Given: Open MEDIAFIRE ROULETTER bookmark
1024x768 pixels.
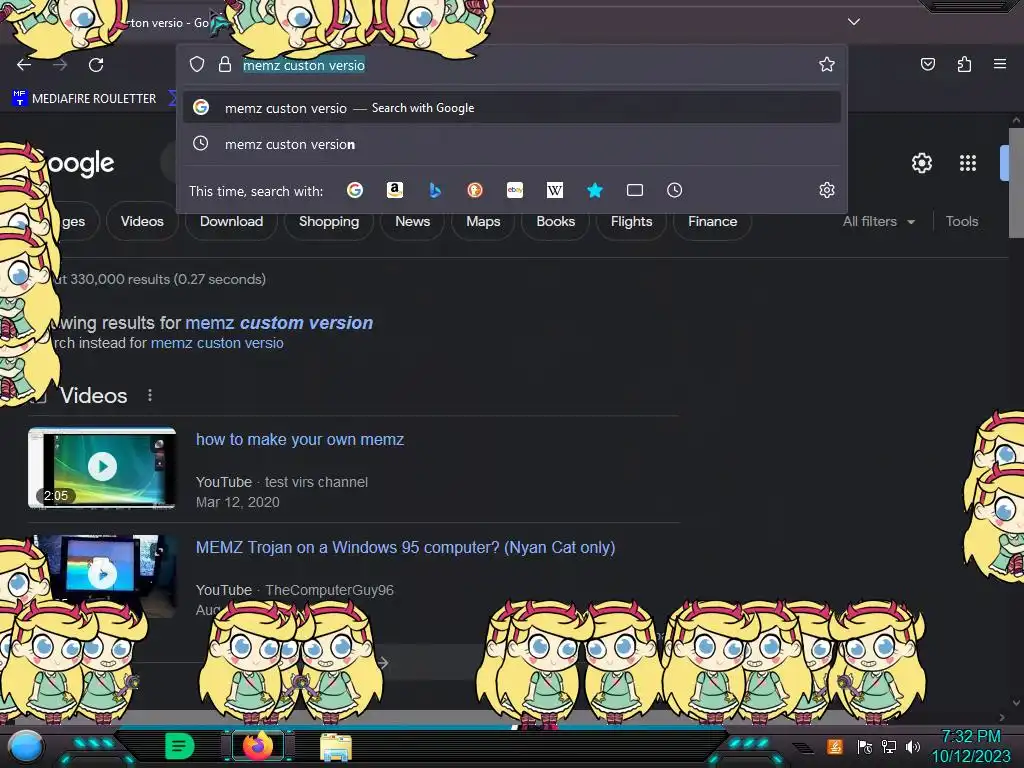Looking at the screenshot, I should coord(84,99).
